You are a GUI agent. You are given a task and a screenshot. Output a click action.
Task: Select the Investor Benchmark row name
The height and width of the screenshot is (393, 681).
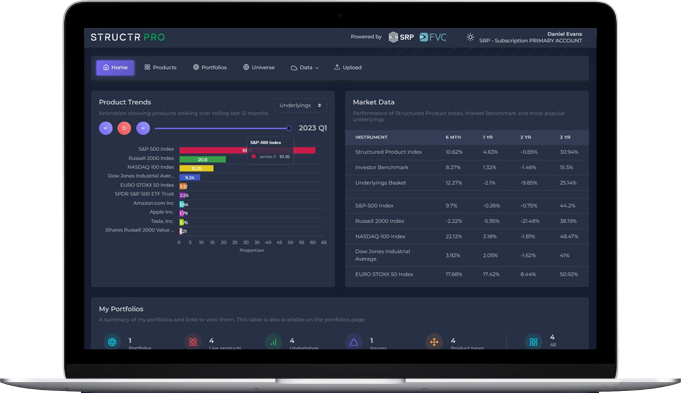(381, 167)
